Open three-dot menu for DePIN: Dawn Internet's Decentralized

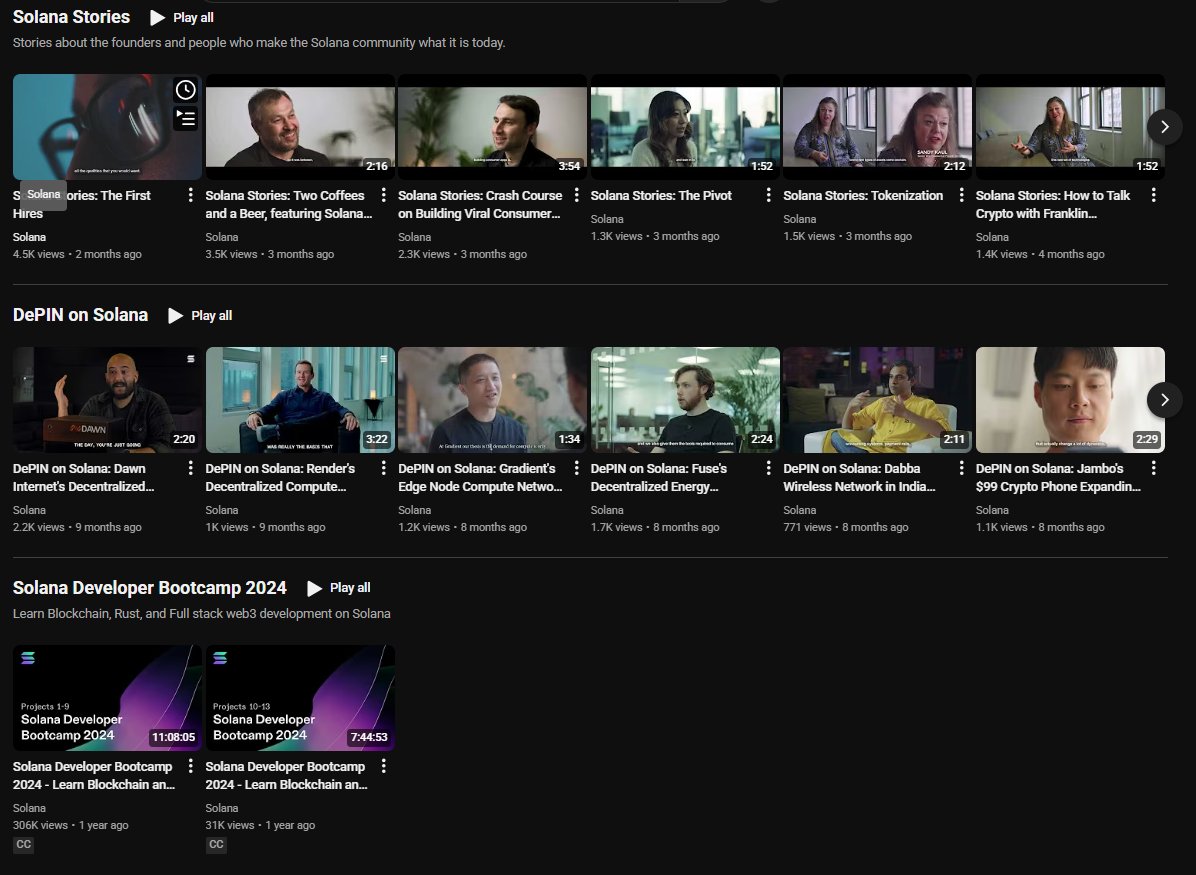point(191,468)
